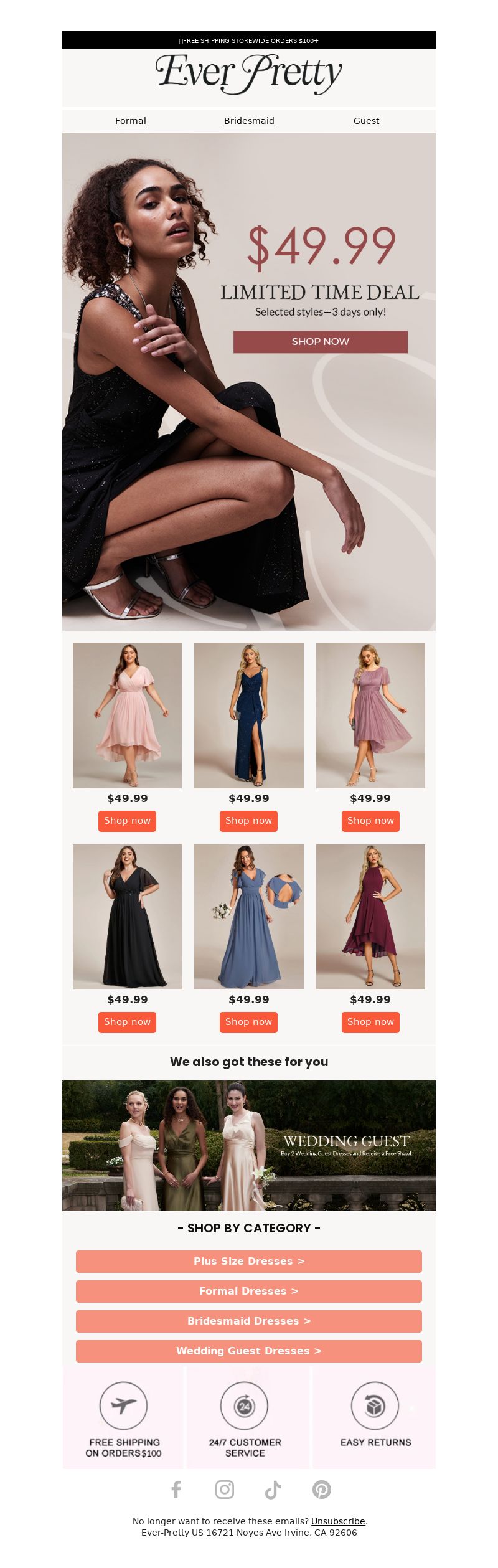Click the easy returns box icon
This screenshot has width=498, height=1568.
375,1405
